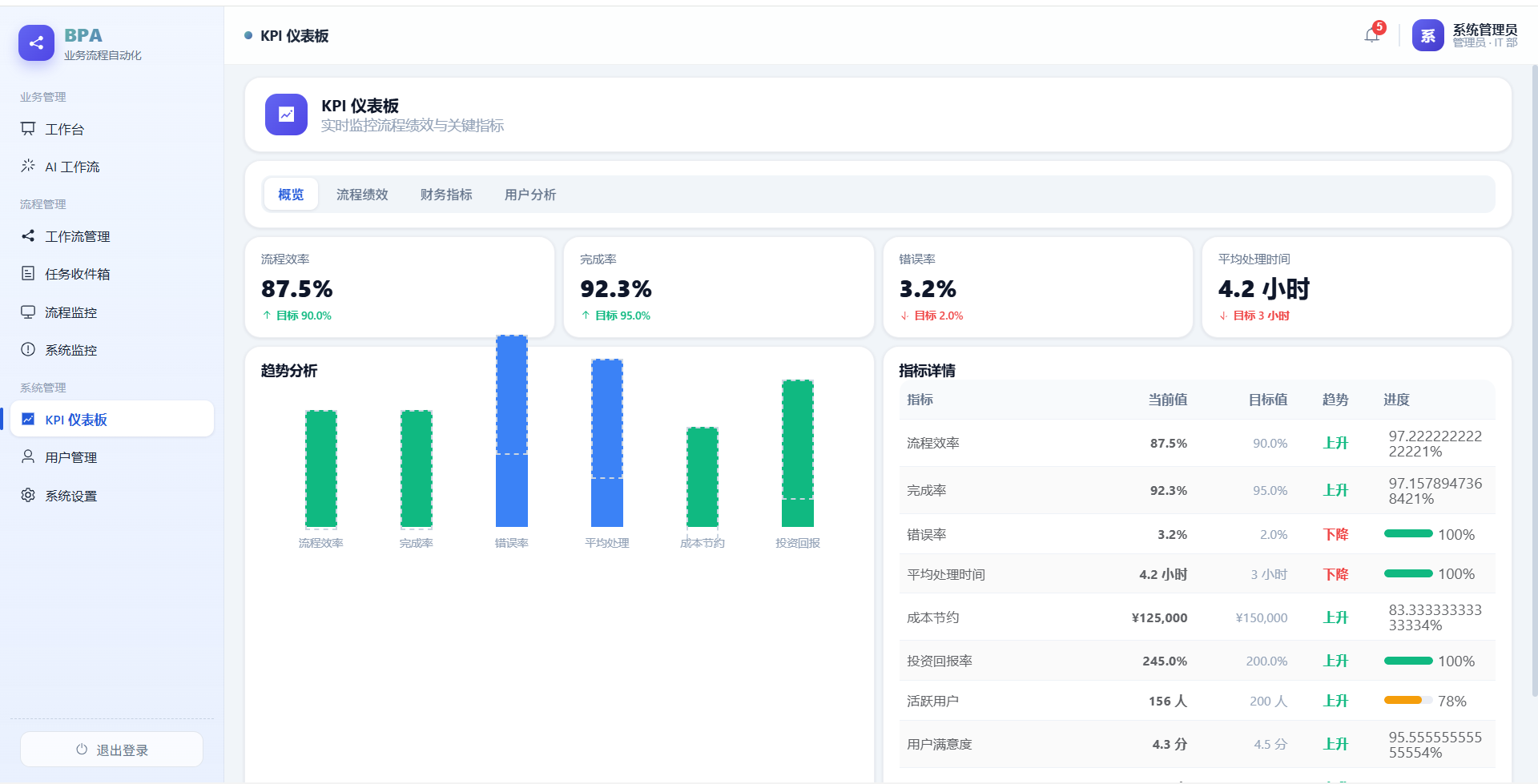Switch to the 流程绩效 tab
The image size is (1538, 784).
point(362,195)
